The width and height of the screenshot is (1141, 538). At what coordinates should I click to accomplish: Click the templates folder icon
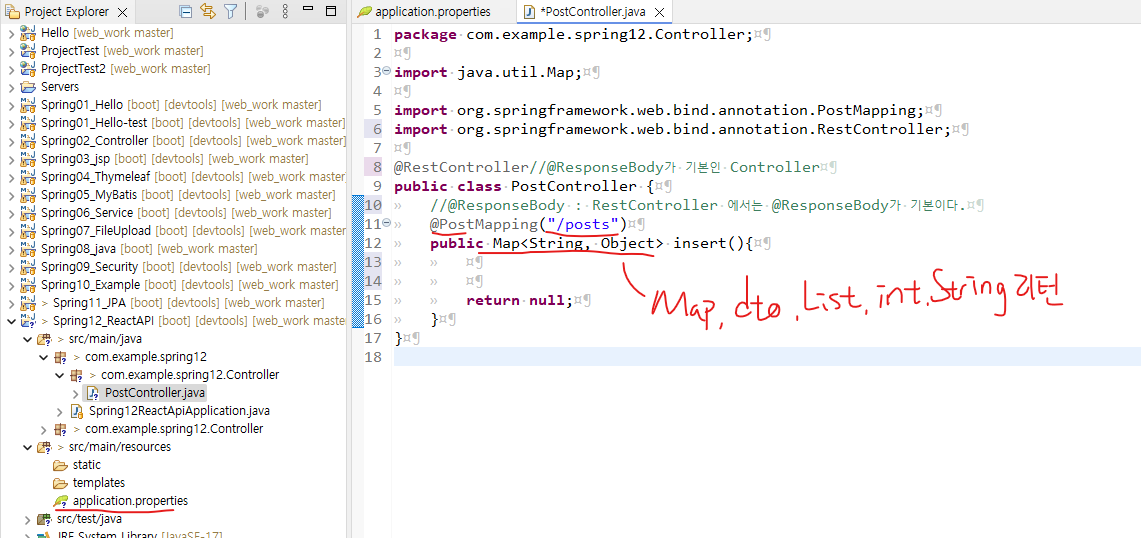[x=60, y=483]
